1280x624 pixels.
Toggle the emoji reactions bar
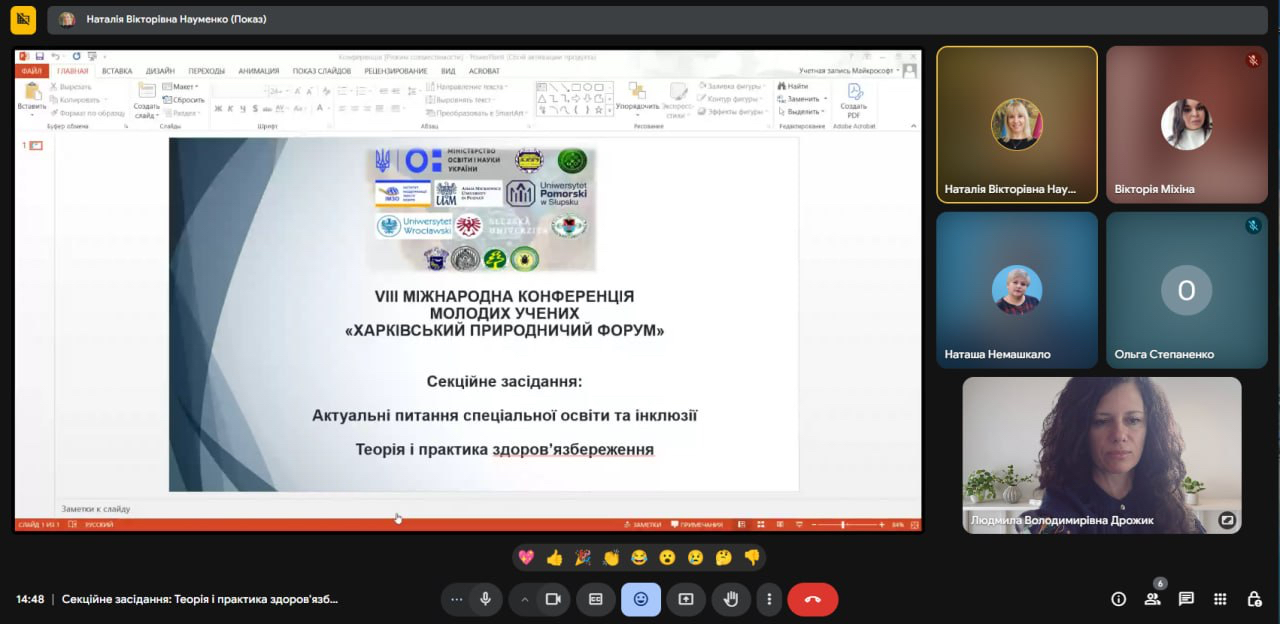coord(641,599)
